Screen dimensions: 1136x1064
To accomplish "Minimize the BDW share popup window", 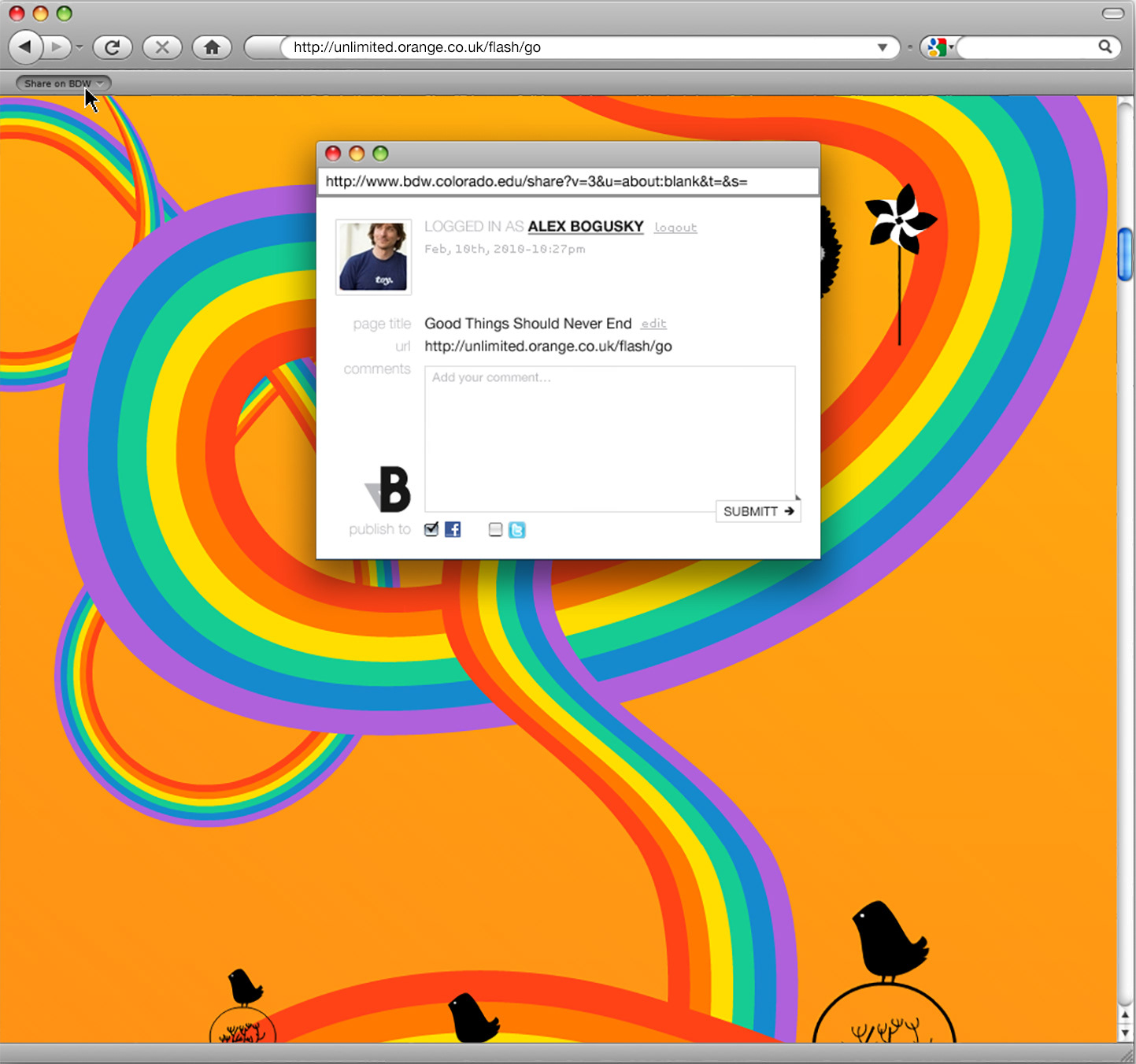I will (x=357, y=154).
